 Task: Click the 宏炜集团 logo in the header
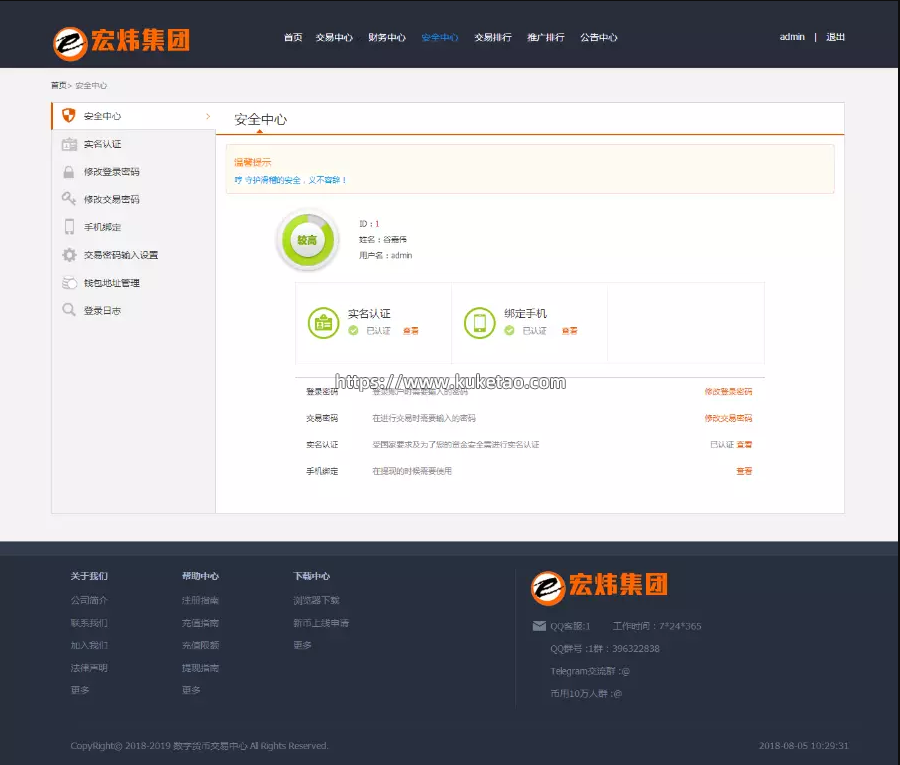[x=121, y=41]
